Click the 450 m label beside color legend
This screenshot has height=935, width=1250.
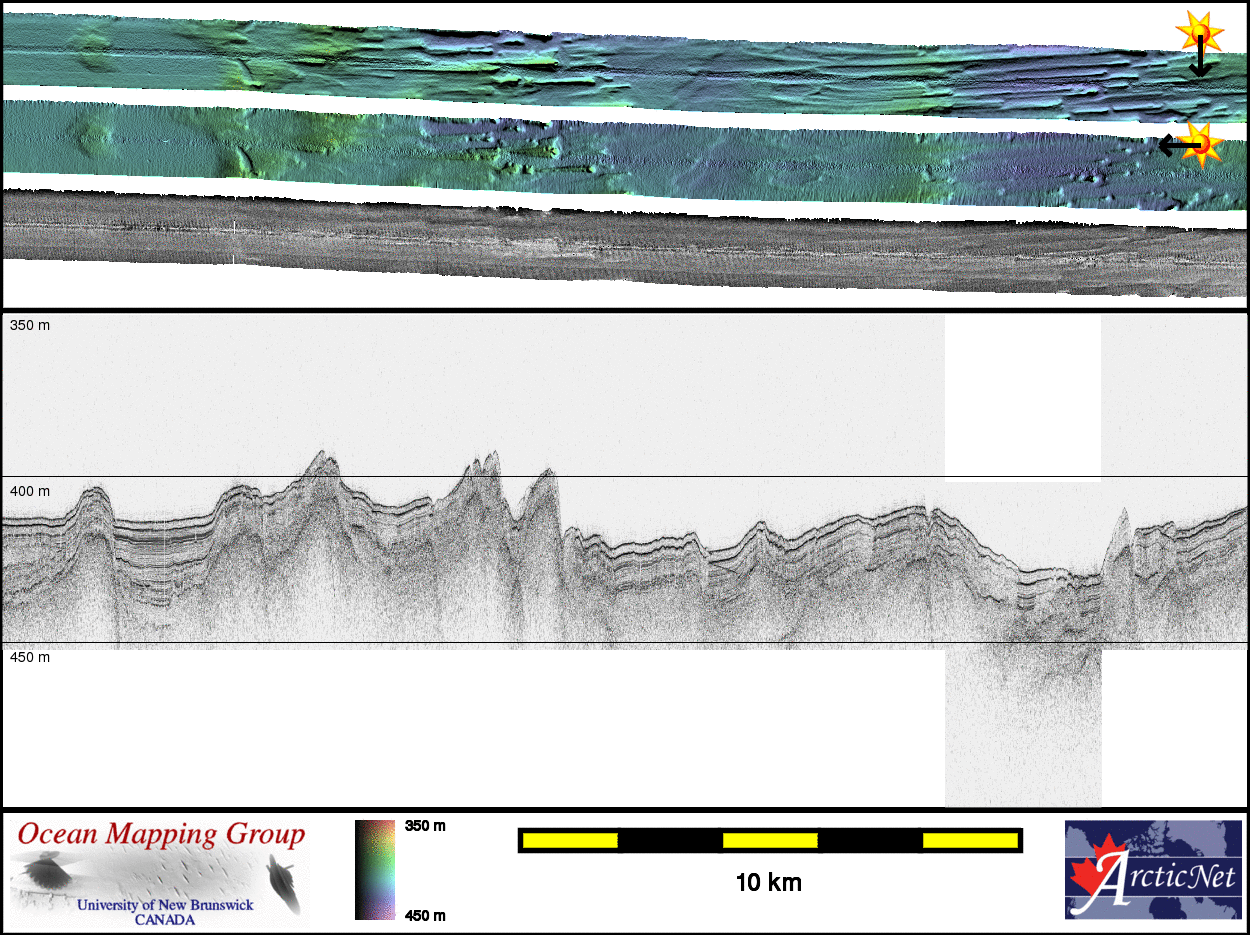[425, 915]
